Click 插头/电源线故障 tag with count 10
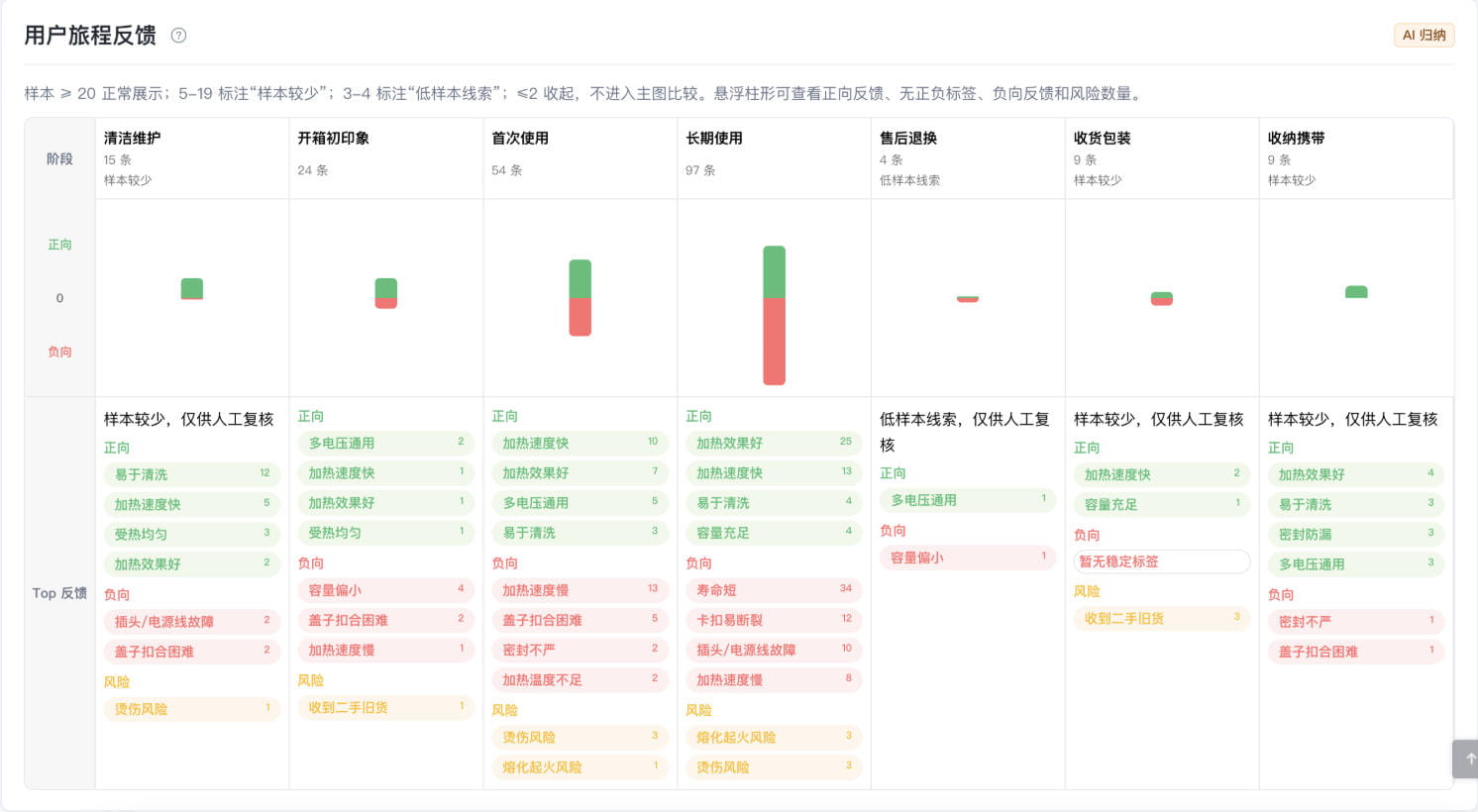 (775, 650)
